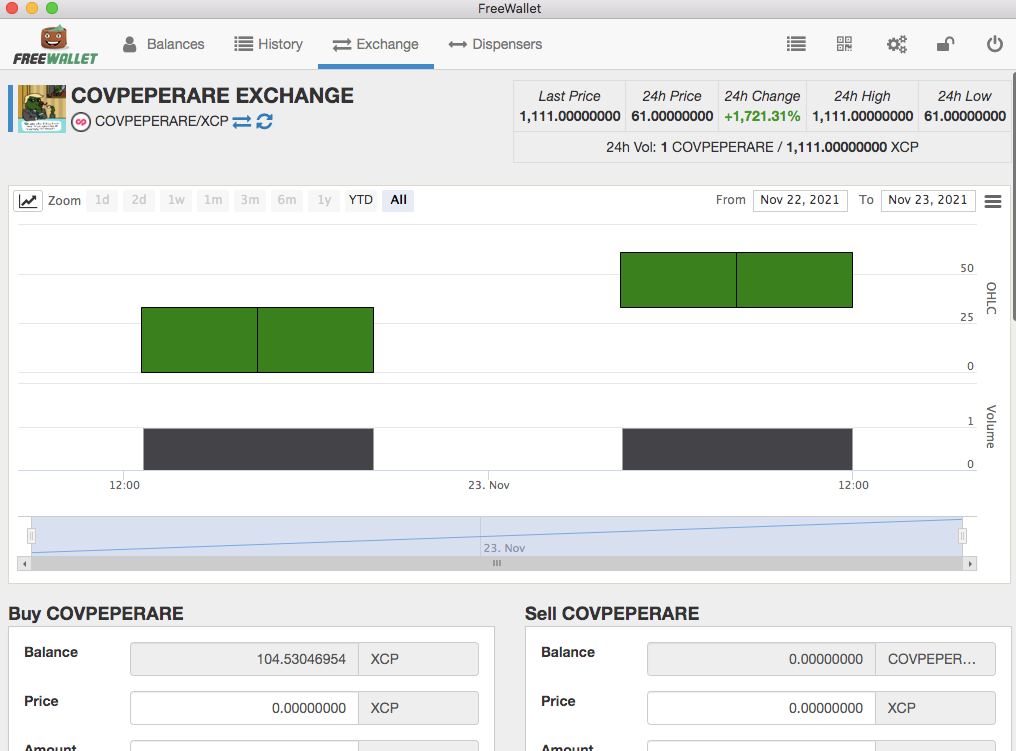Open the address list icon in the header
This screenshot has width=1016, height=751.
click(x=796, y=44)
